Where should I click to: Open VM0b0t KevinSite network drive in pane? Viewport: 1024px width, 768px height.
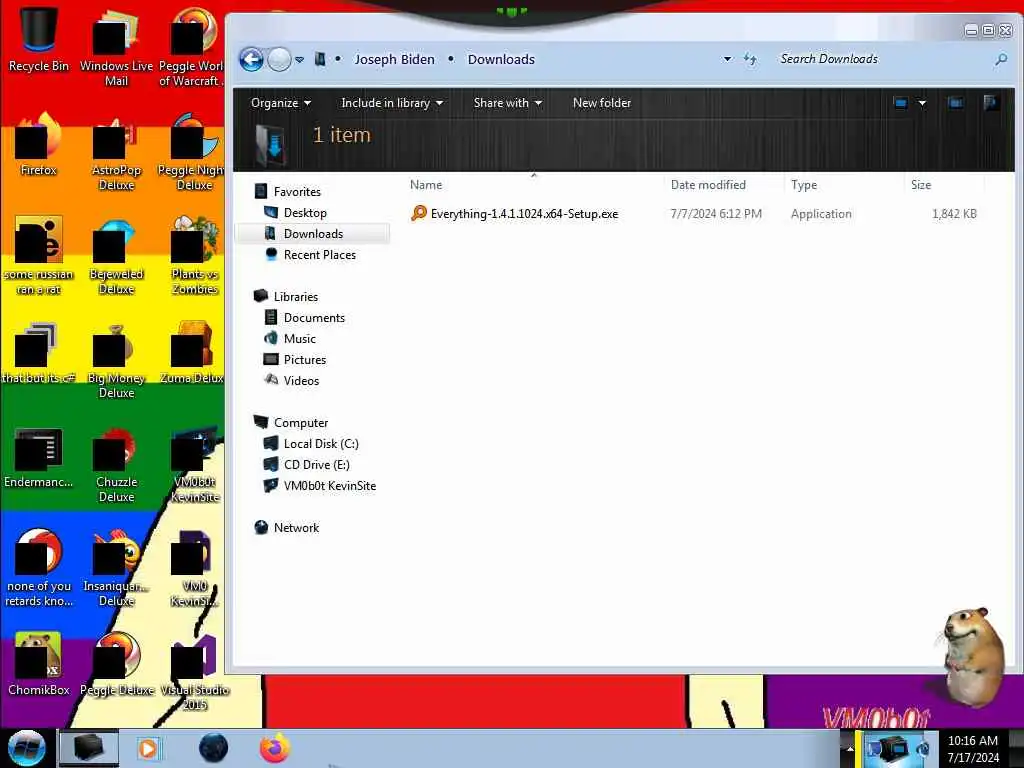pos(330,486)
